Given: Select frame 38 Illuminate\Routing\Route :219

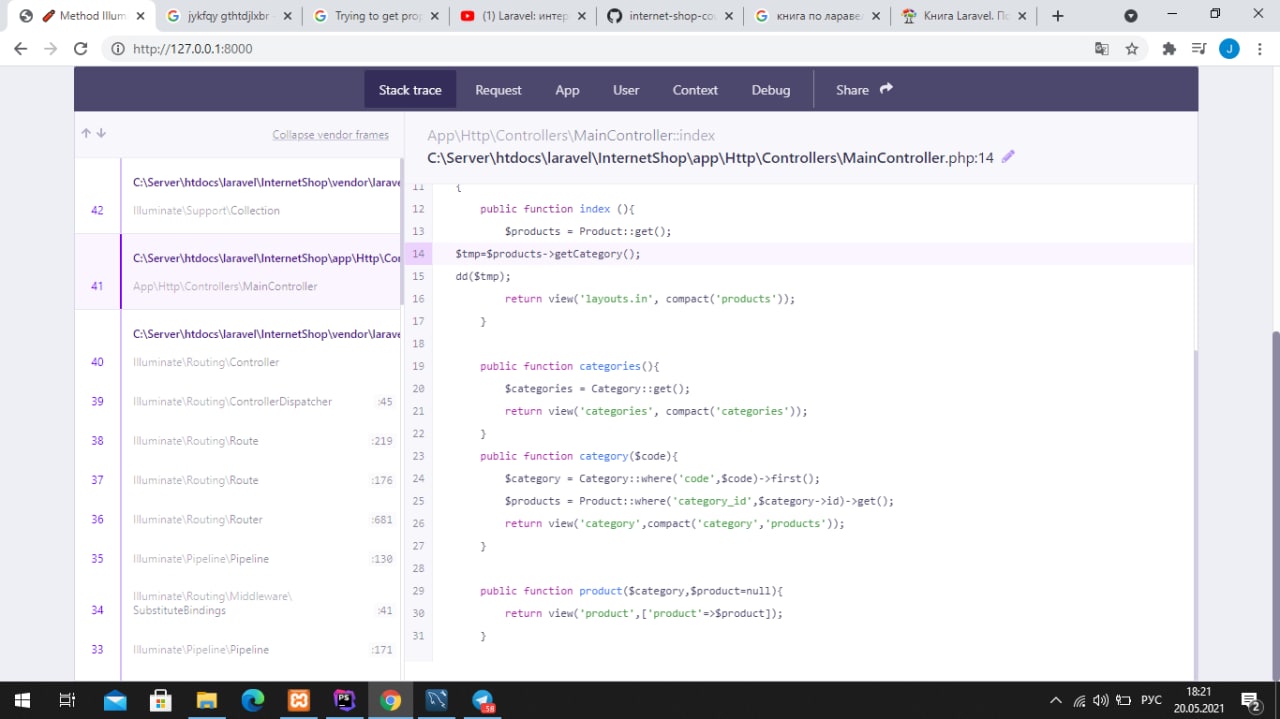Looking at the screenshot, I should coord(238,441).
